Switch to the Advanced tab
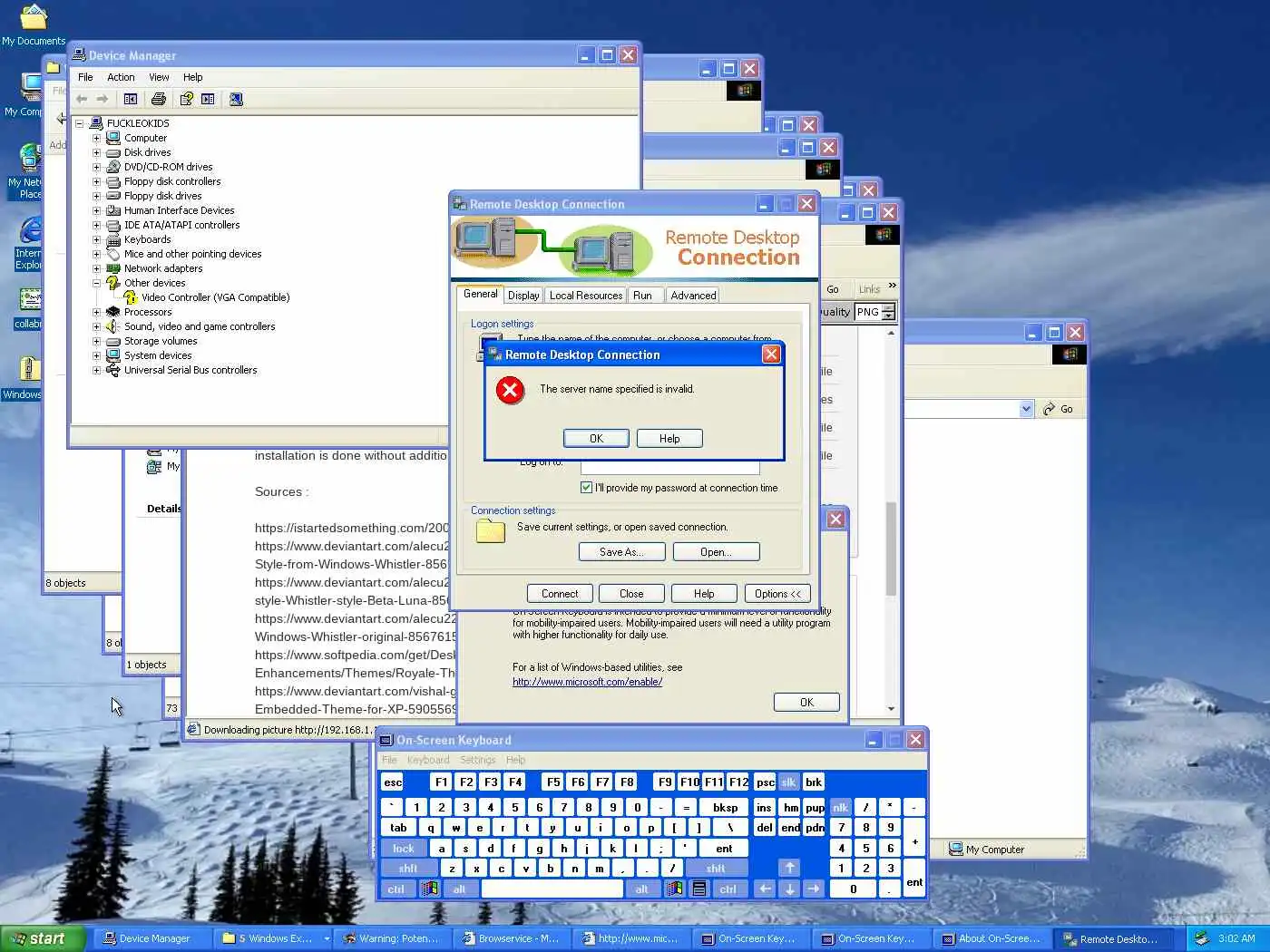This screenshot has height=952, width=1270. click(694, 296)
